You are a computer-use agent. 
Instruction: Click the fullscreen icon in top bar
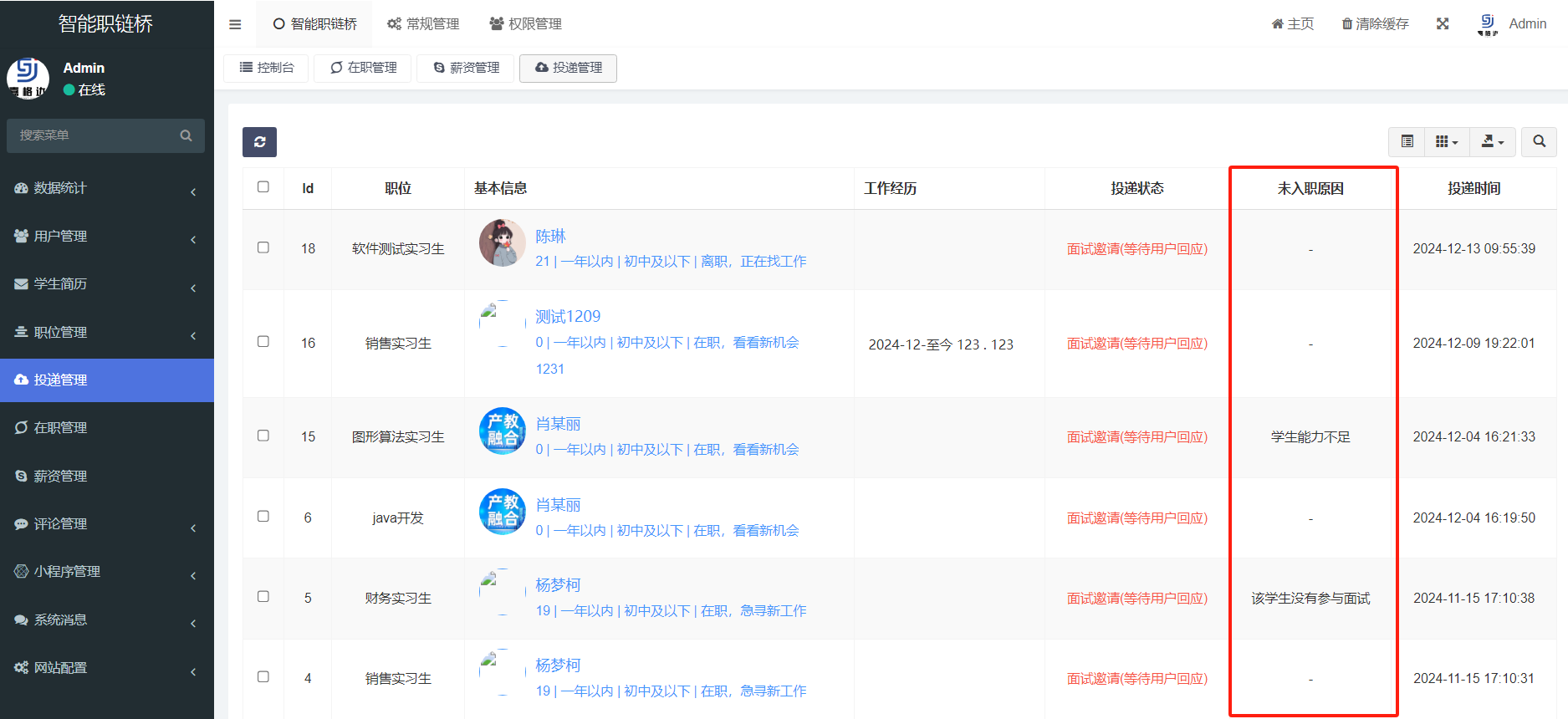(1443, 24)
